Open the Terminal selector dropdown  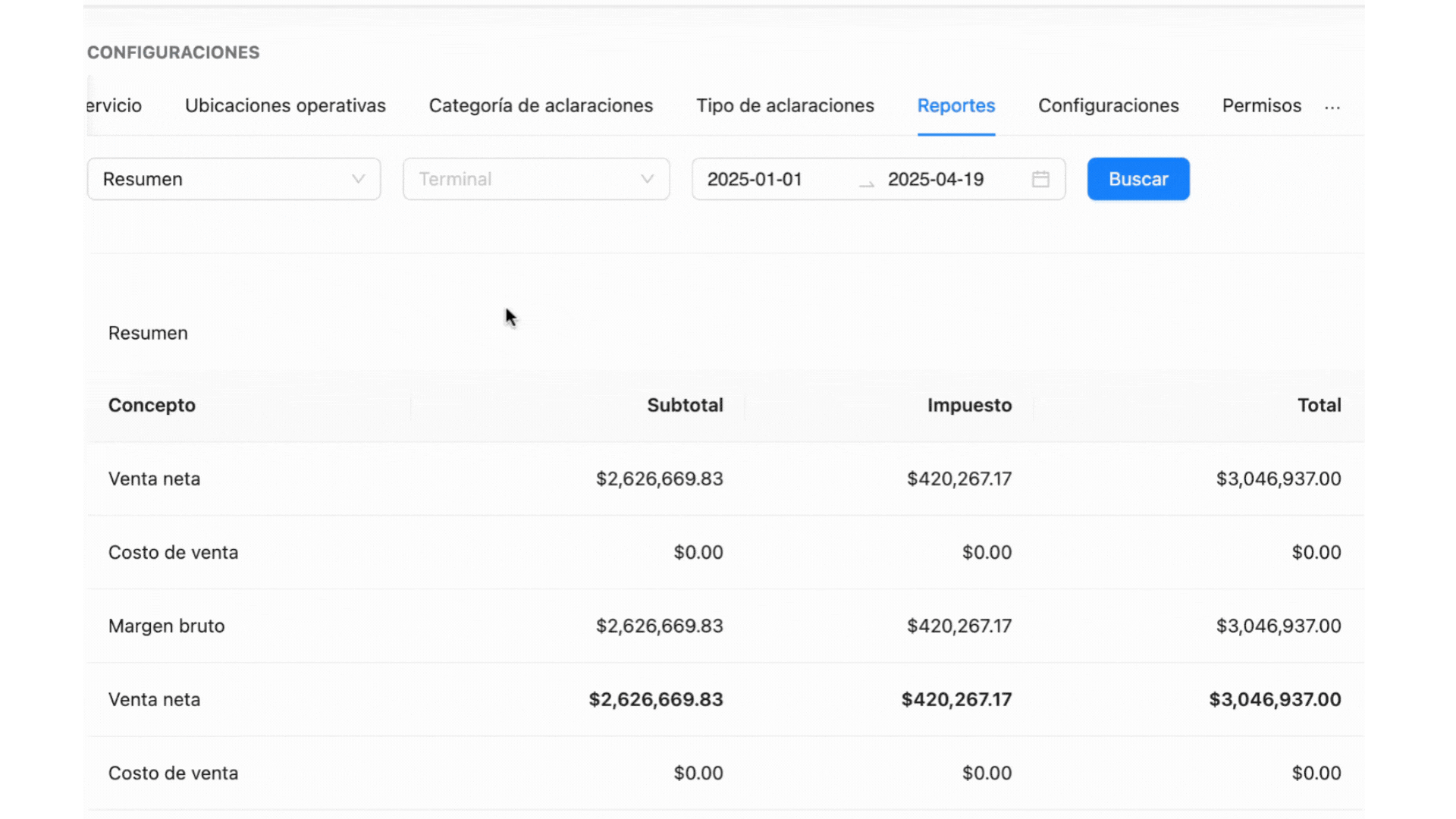click(x=523, y=179)
